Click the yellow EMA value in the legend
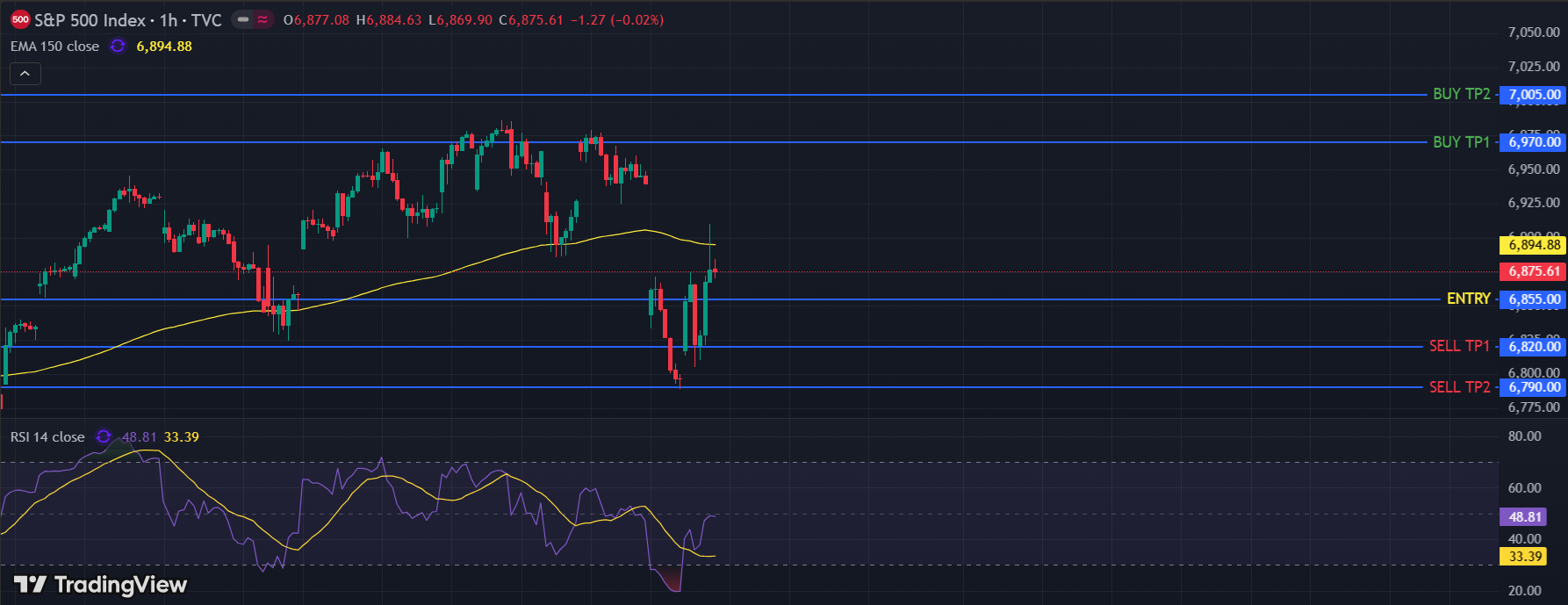The width and height of the screenshot is (1568, 605). coord(164,46)
